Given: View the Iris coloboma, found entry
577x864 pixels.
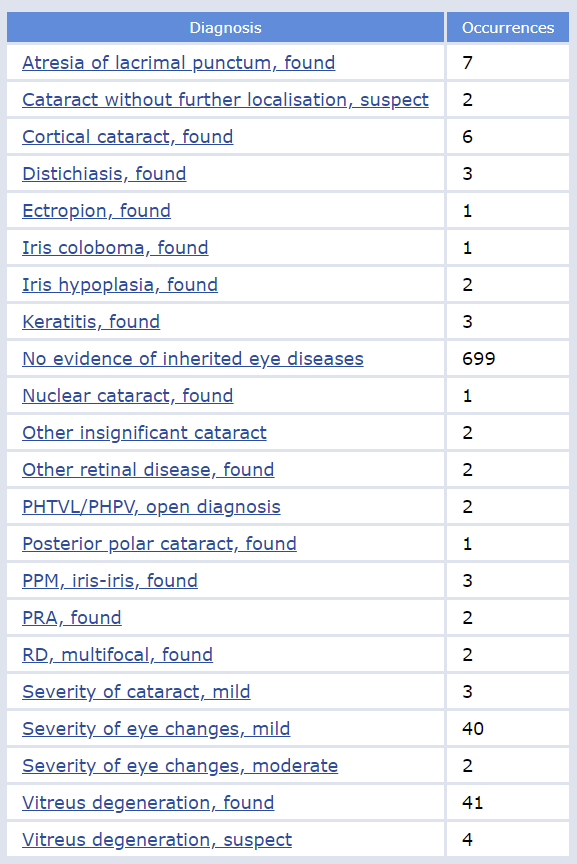Looking at the screenshot, I should (x=115, y=247).
